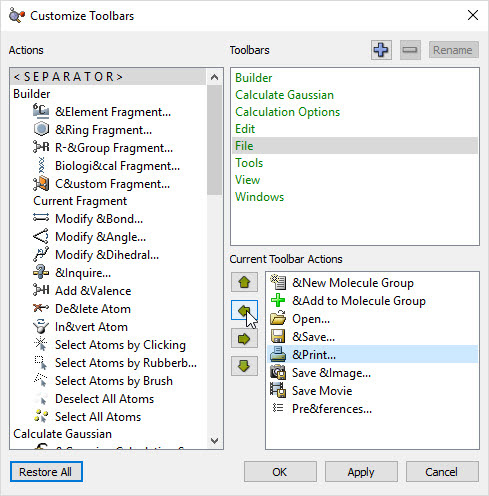489x496 pixels.
Task: Select the Tools toolbar entry
Action: [x=355, y=163]
